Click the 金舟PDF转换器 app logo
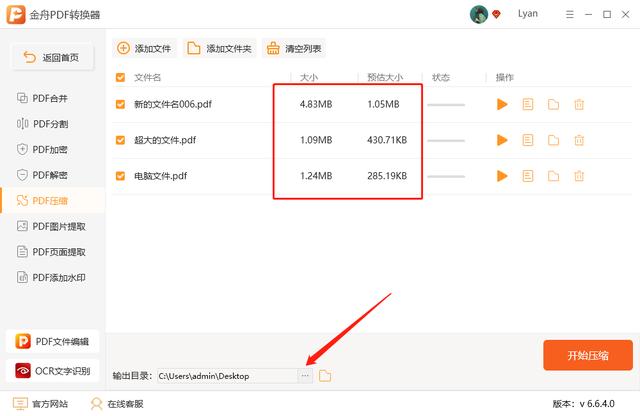Image resolution: width=640 pixels, height=416 pixels. pyautogui.click(x=16, y=15)
